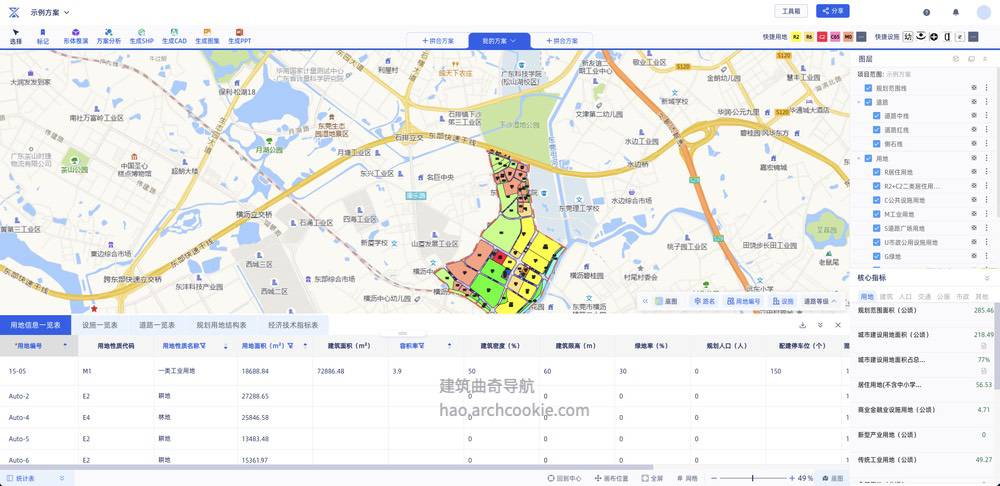Uncheck the 侧石线 layer checkbox
The height and width of the screenshot is (486, 1000).
[x=876, y=144]
